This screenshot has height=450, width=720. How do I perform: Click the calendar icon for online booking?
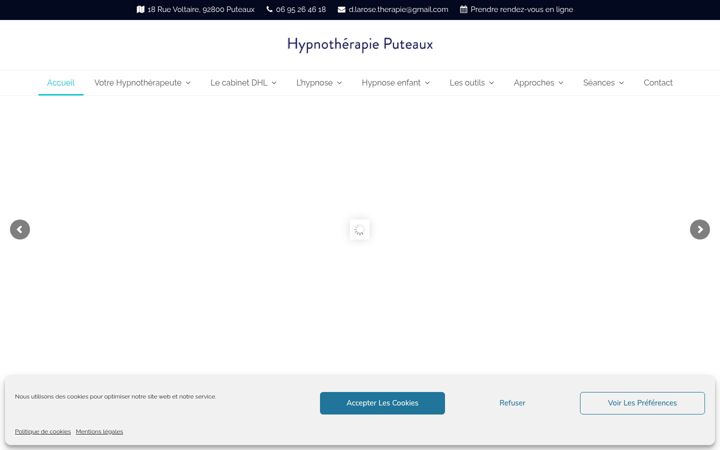click(x=463, y=9)
